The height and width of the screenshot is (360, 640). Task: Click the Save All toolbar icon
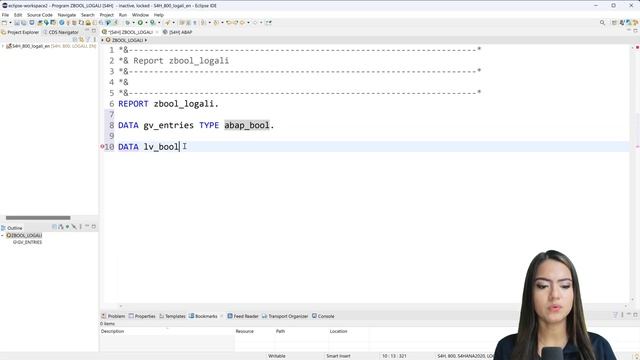24,23
